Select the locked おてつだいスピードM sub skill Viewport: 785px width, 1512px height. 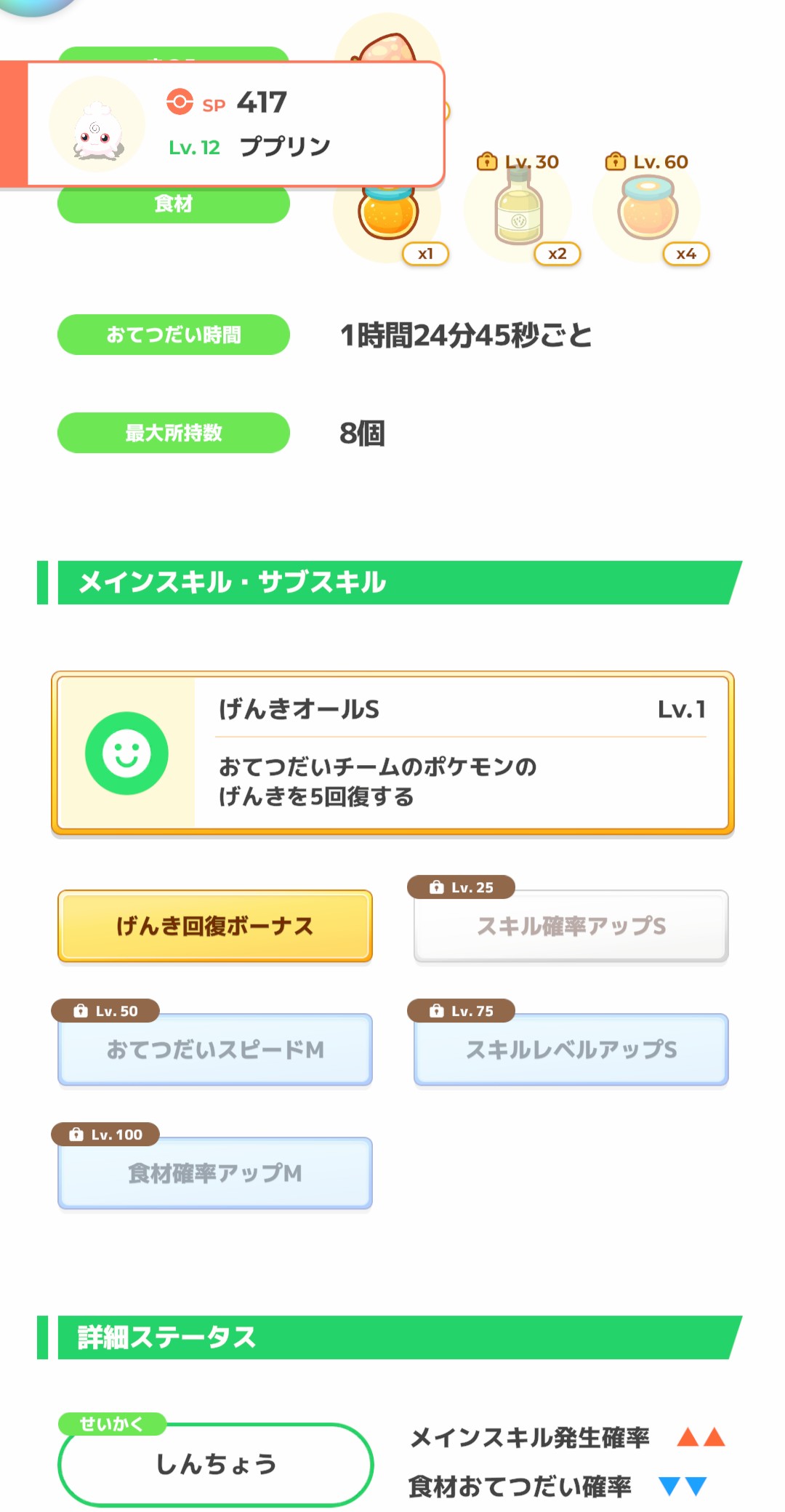click(215, 1049)
